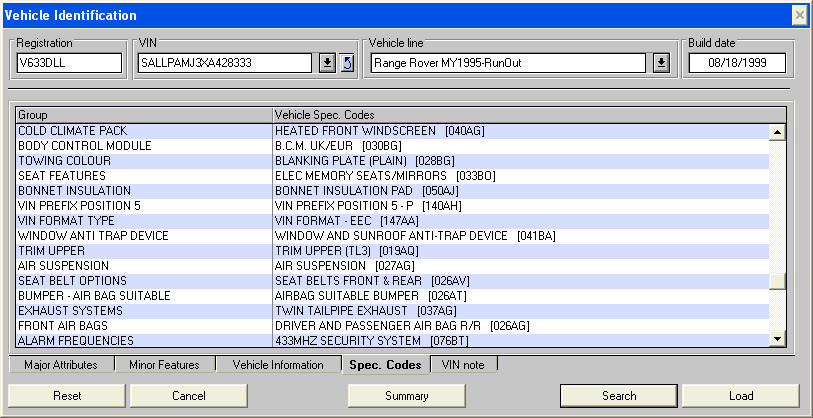Image resolution: width=813 pixels, height=418 pixels.
Task: Select the BUMPER - AIR BAG SUITABLE row
Action: (393, 296)
